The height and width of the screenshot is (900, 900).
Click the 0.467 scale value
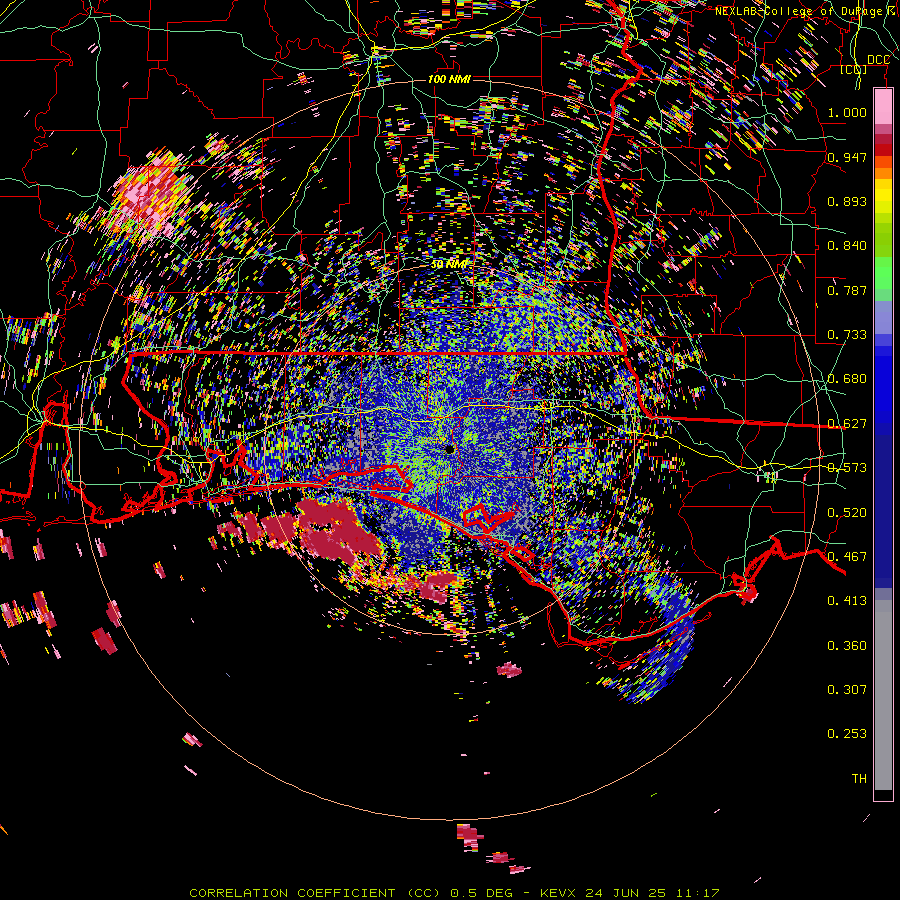pos(847,557)
